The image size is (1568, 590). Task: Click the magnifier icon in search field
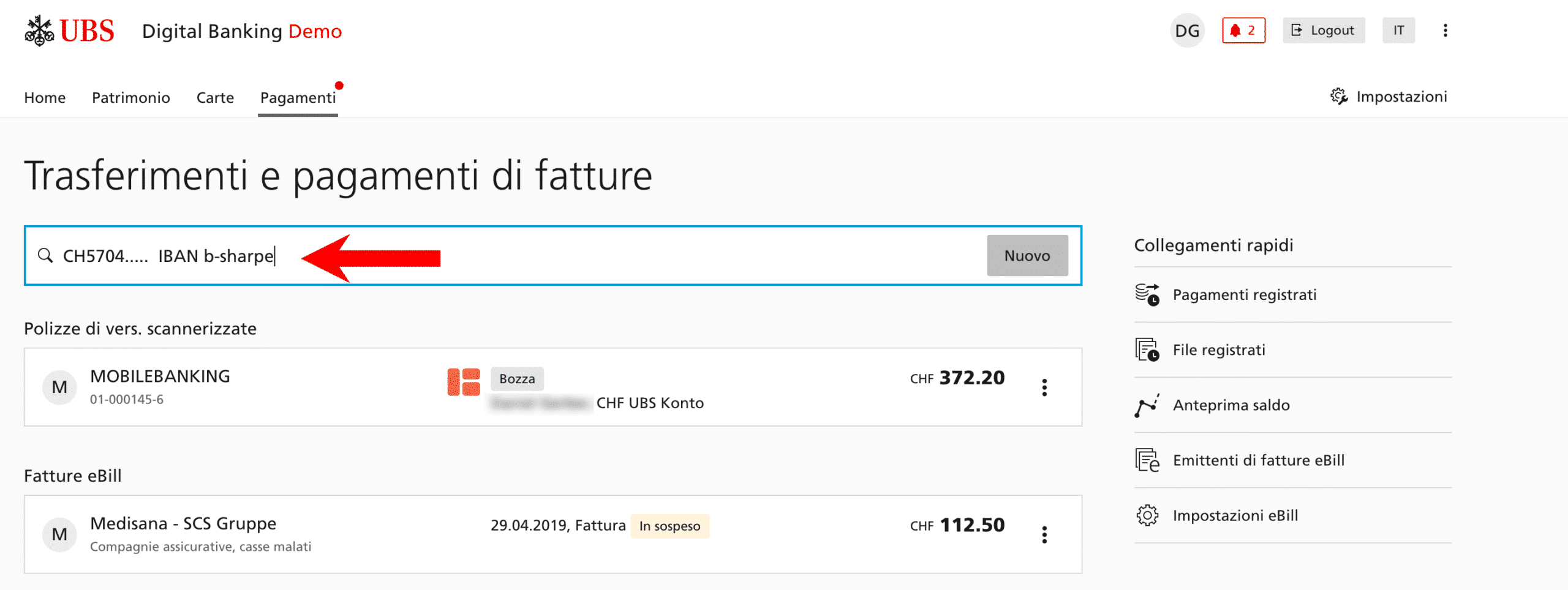tap(45, 255)
